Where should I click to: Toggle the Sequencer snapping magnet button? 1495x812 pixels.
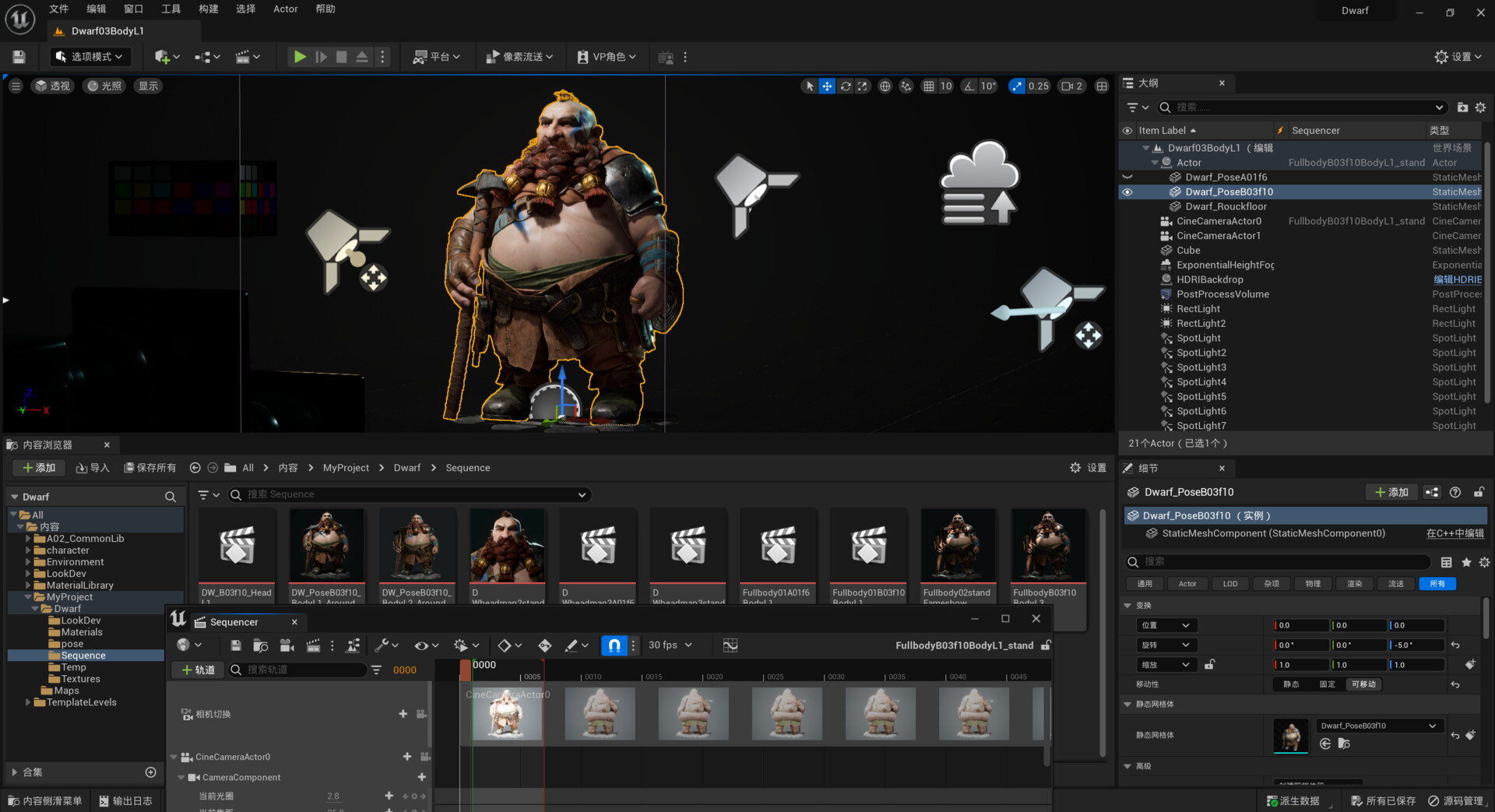tap(614, 645)
